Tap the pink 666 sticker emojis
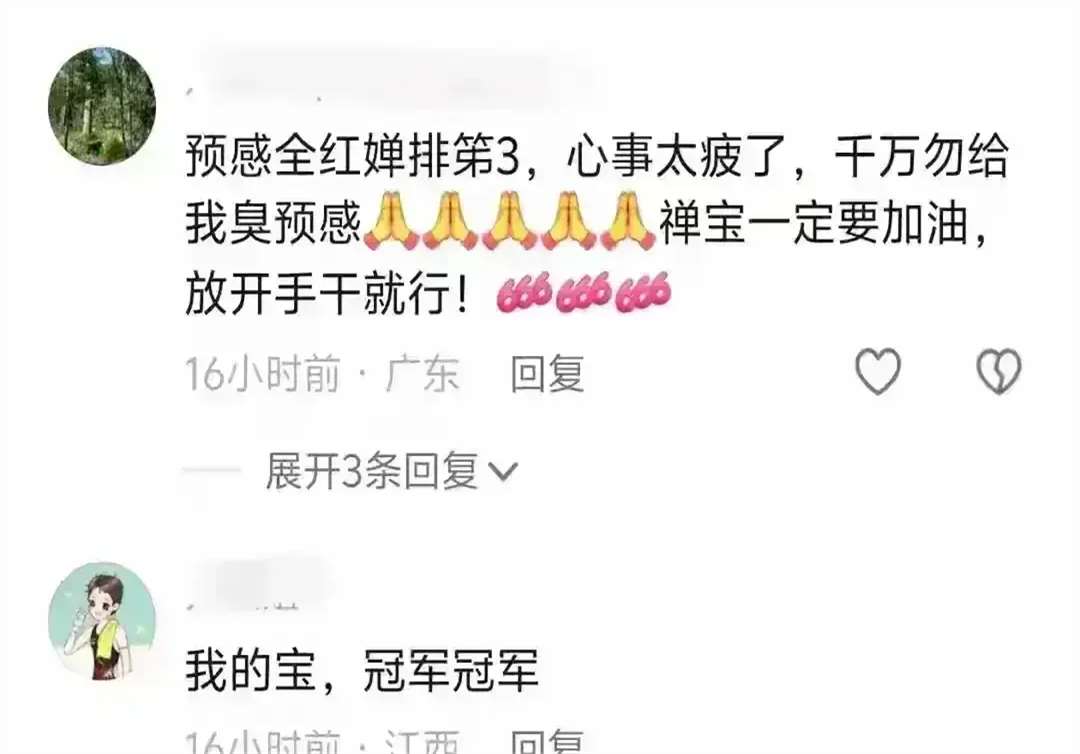This screenshot has width=1080, height=754. coord(584,292)
